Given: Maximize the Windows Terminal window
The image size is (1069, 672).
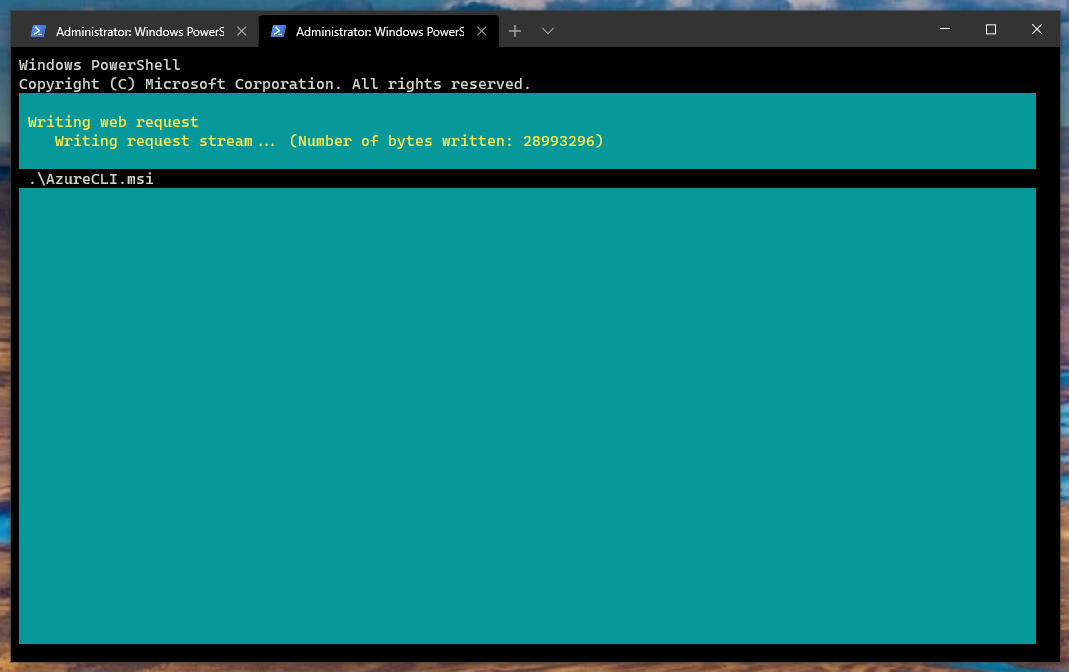Looking at the screenshot, I should pos(991,29).
